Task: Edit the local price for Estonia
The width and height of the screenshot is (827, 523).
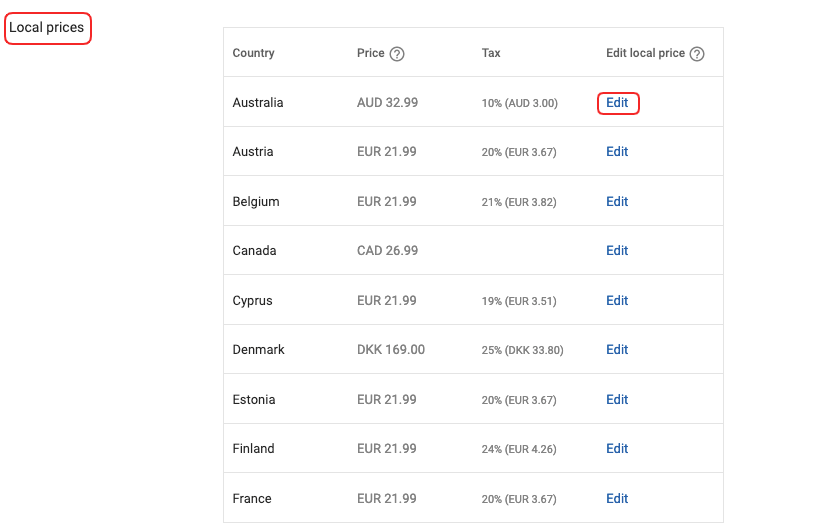Action: coord(617,400)
